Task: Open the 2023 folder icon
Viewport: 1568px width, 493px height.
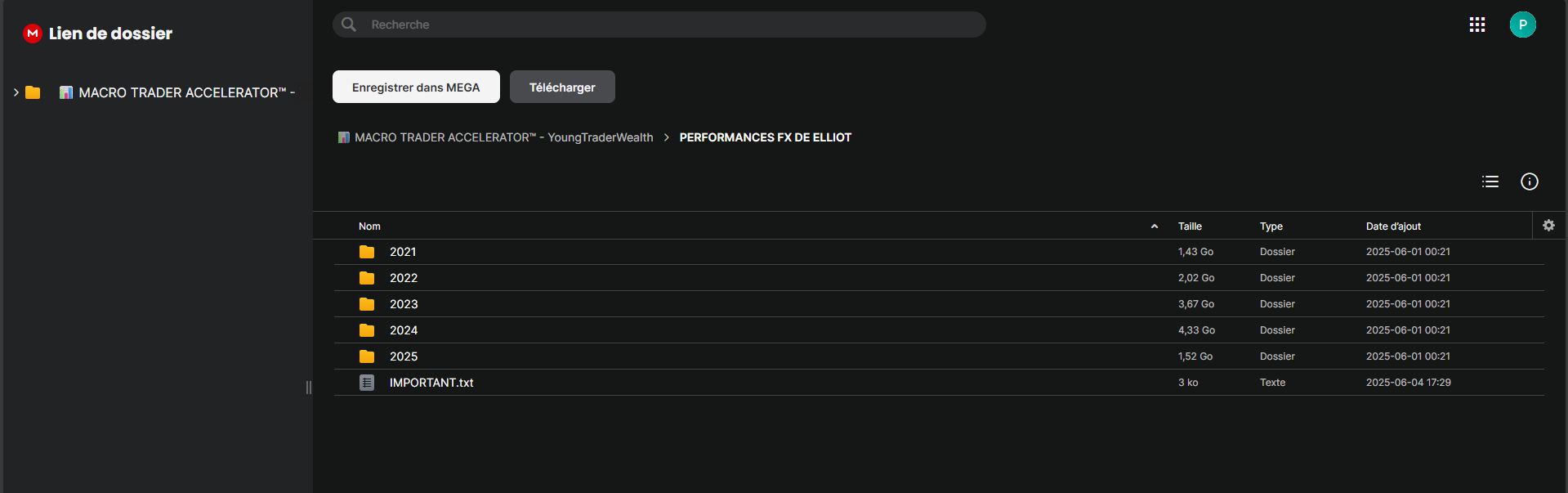Action: click(x=367, y=304)
